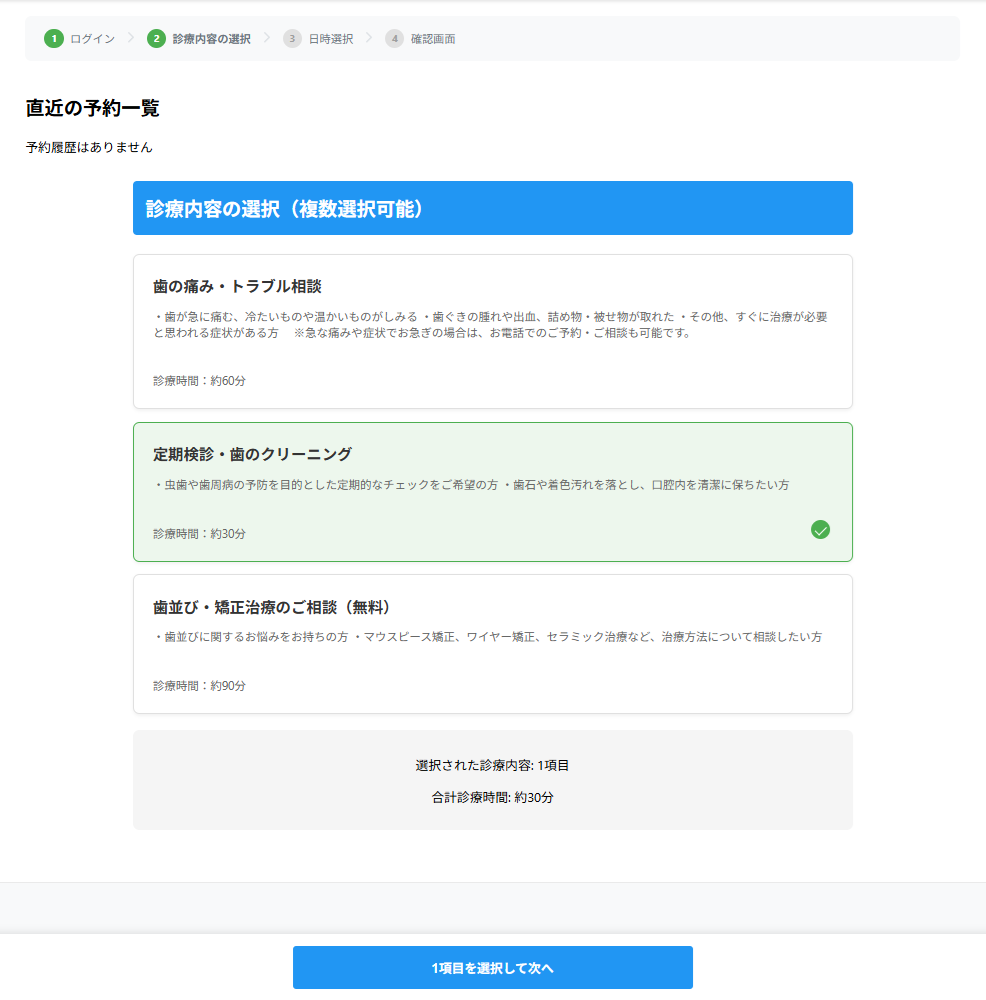Jump to the 日時選択 step label
986x1000 pixels.
click(330, 39)
